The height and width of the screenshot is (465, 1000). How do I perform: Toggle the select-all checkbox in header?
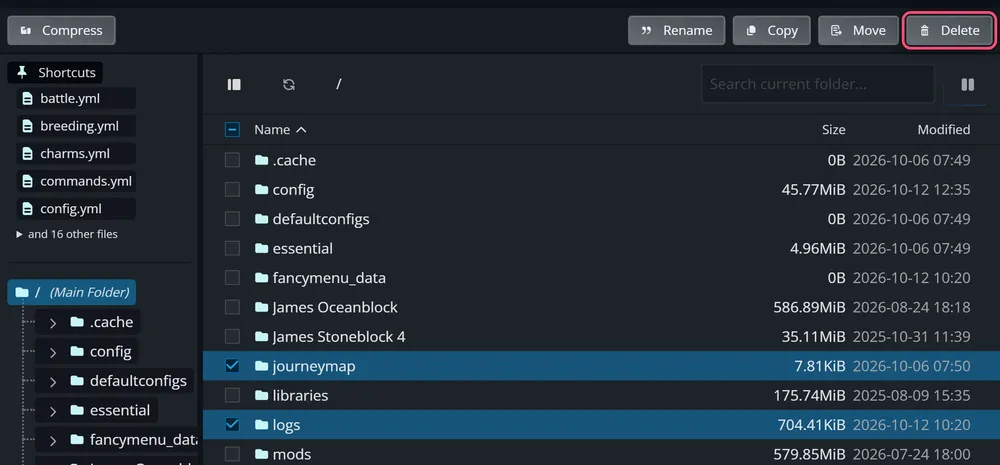(232, 129)
